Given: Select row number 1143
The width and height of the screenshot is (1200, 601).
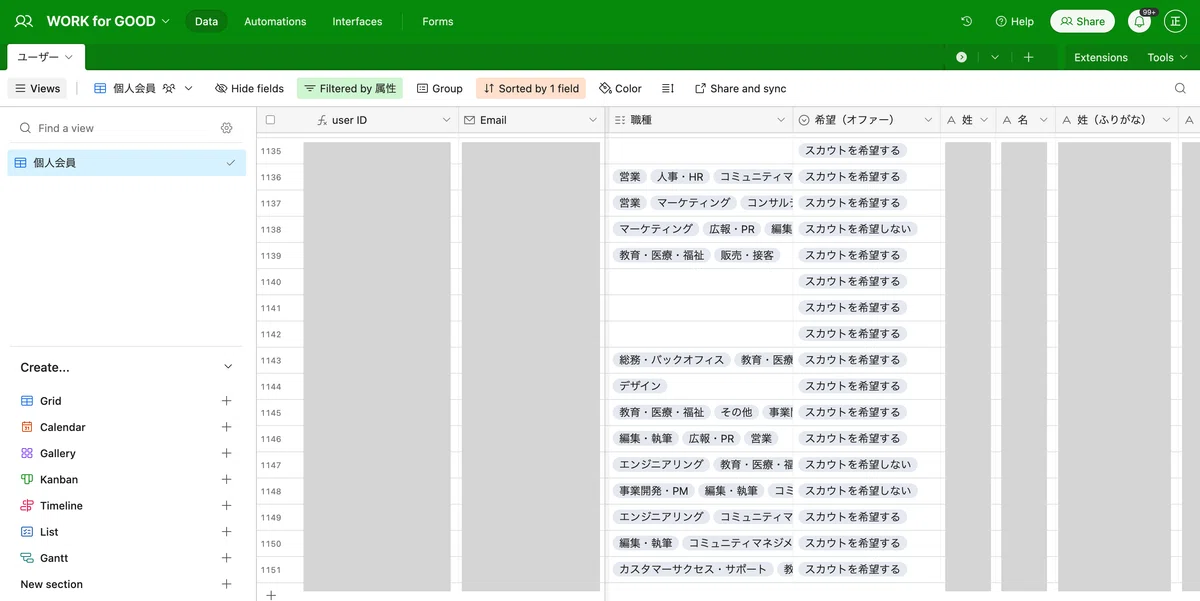Looking at the screenshot, I should tap(271, 360).
